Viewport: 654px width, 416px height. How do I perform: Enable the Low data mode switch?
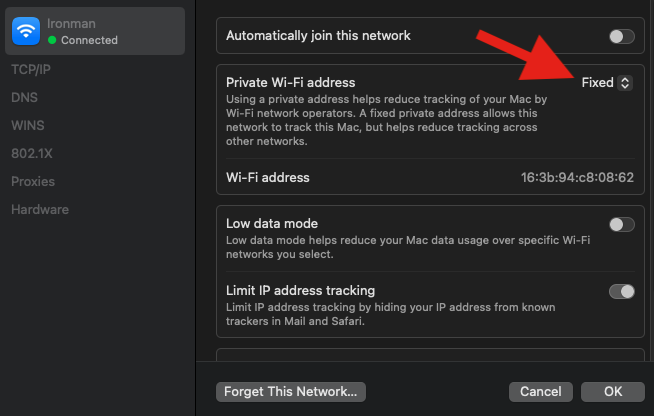click(621, 224)
